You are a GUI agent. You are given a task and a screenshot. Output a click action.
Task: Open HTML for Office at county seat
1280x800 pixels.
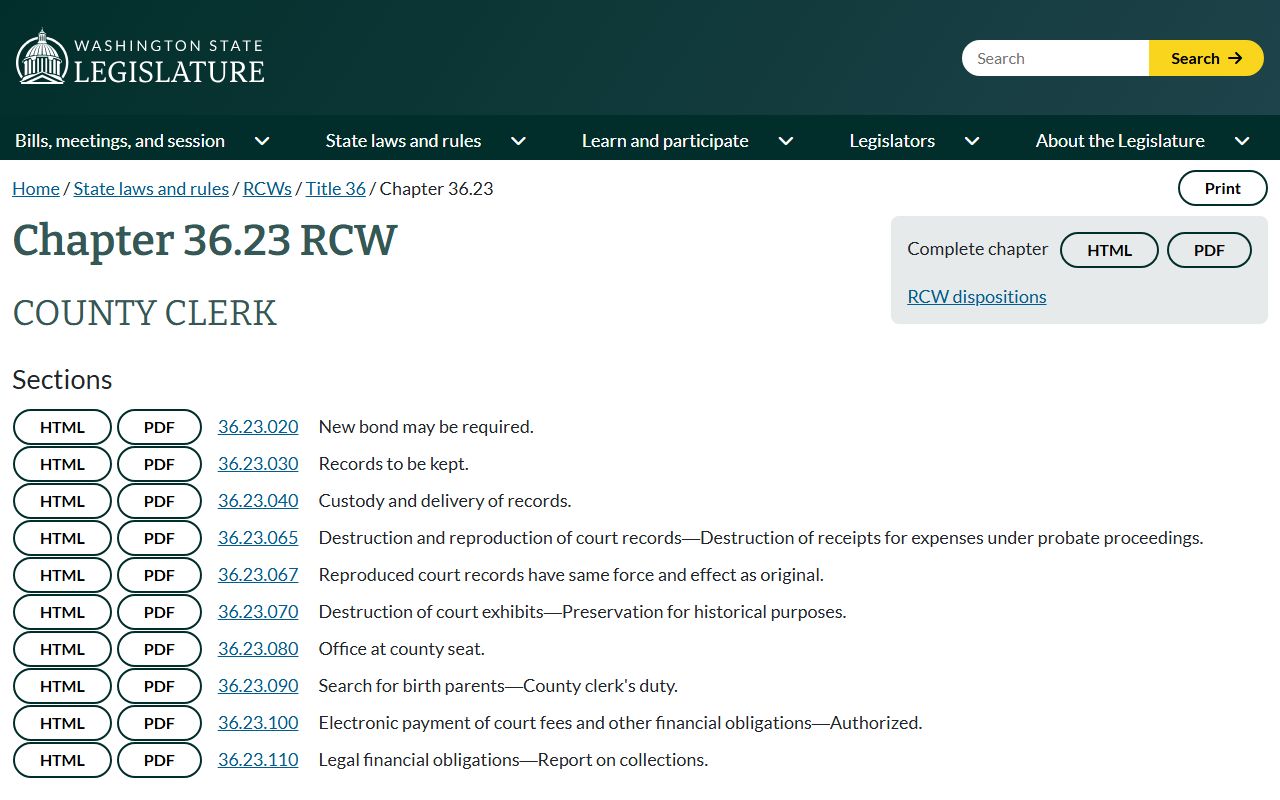point(62,649)
